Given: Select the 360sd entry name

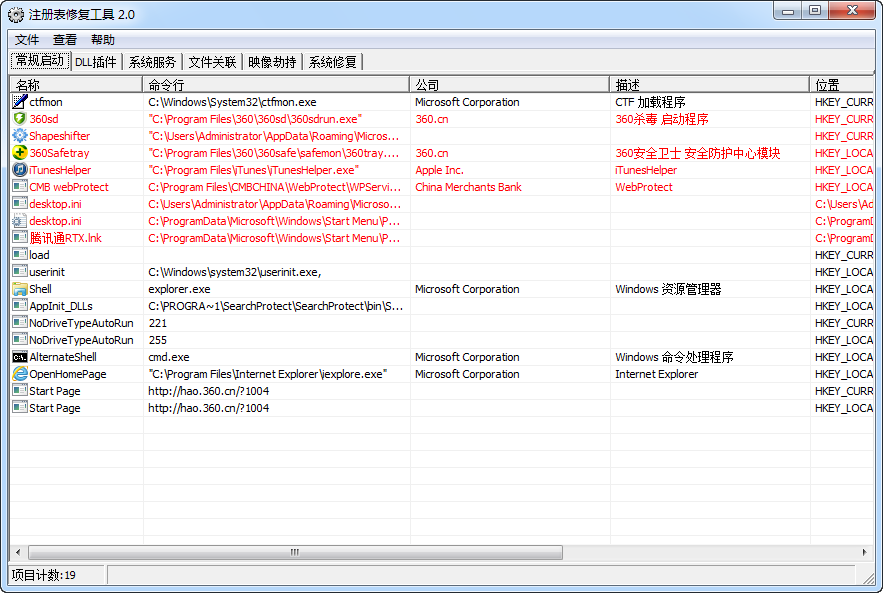Looking at the screenshot, I should (x=44, y=119).
